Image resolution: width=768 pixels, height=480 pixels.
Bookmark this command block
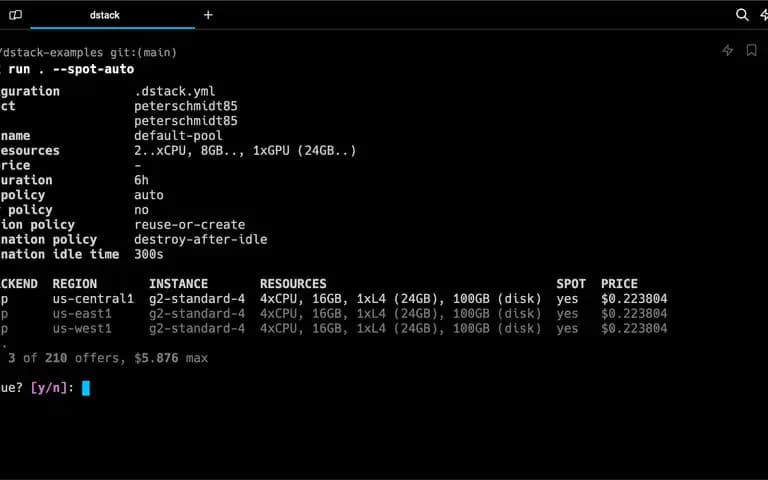[751, 50]
